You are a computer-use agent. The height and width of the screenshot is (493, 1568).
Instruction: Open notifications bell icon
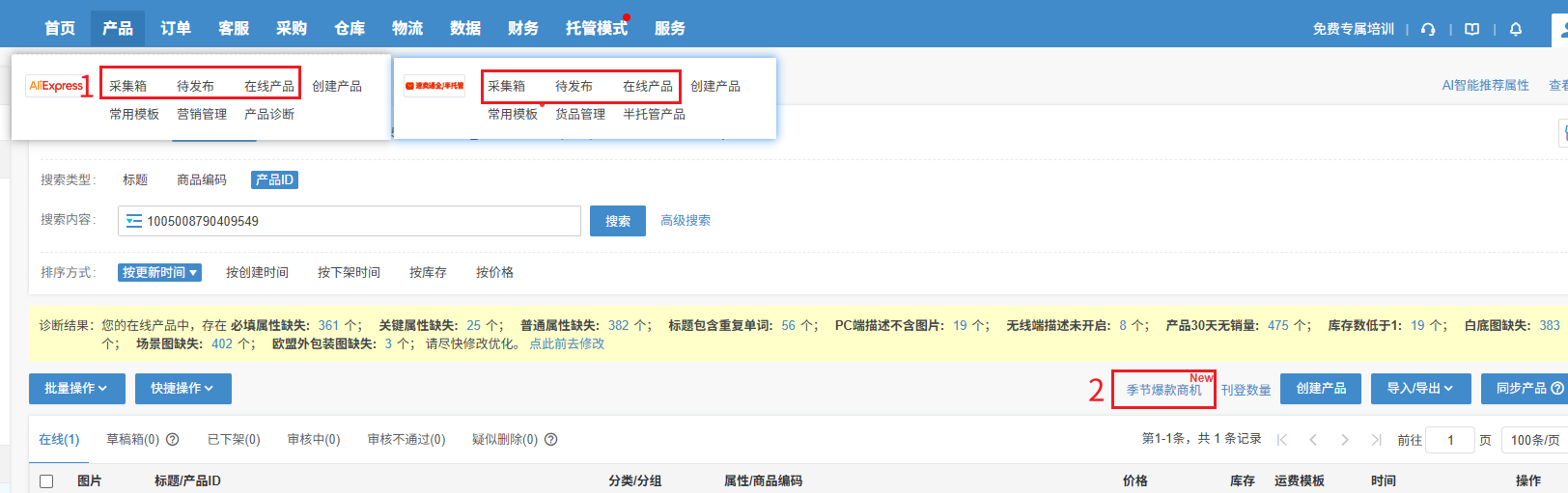pos(1516,29)
